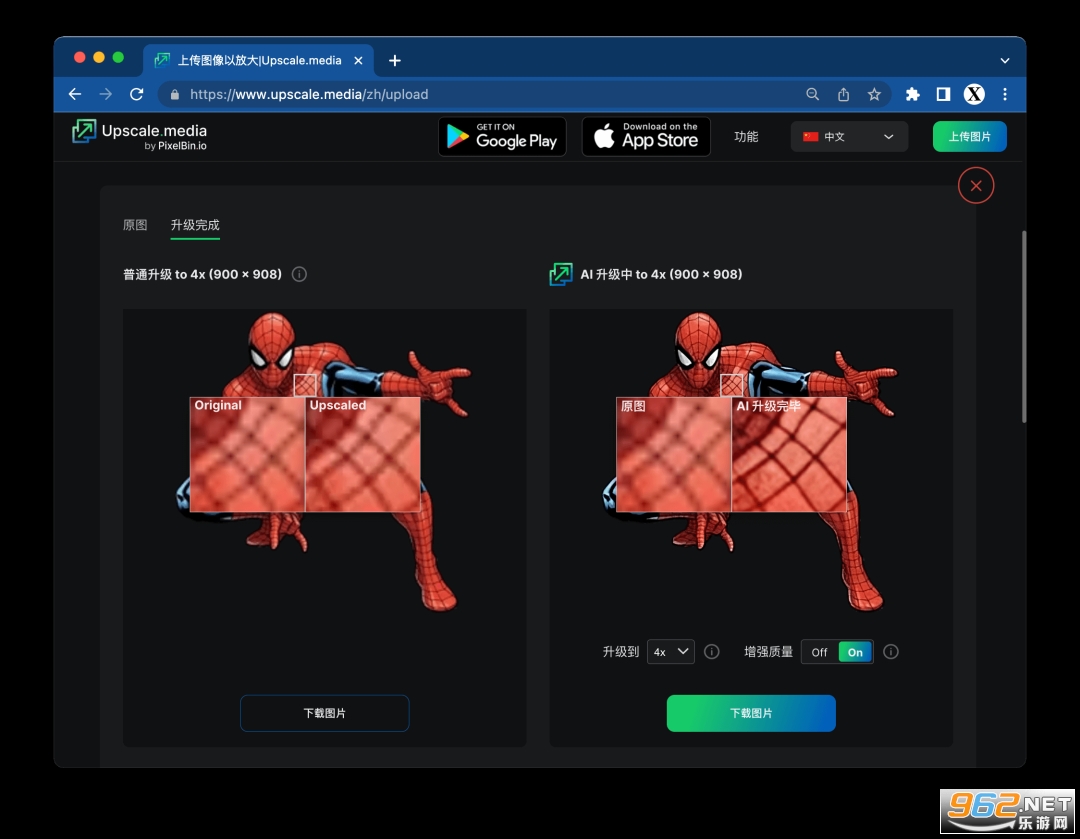
Task: Expand the 中文 language selector
Action: click(849, 137)
